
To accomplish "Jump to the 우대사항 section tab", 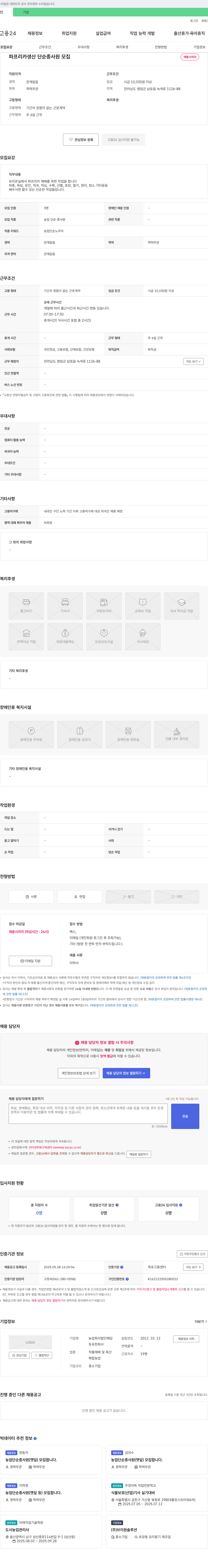I will point(83,47).
